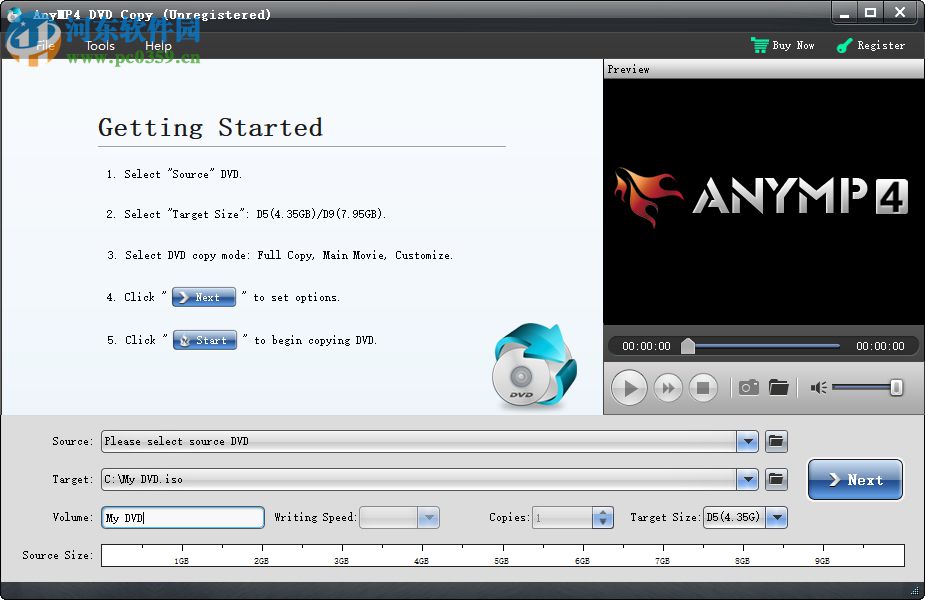Click the folder browse icon beside Source field
The height and width of the screenshot is (600, 925).
tap(776, 441)
